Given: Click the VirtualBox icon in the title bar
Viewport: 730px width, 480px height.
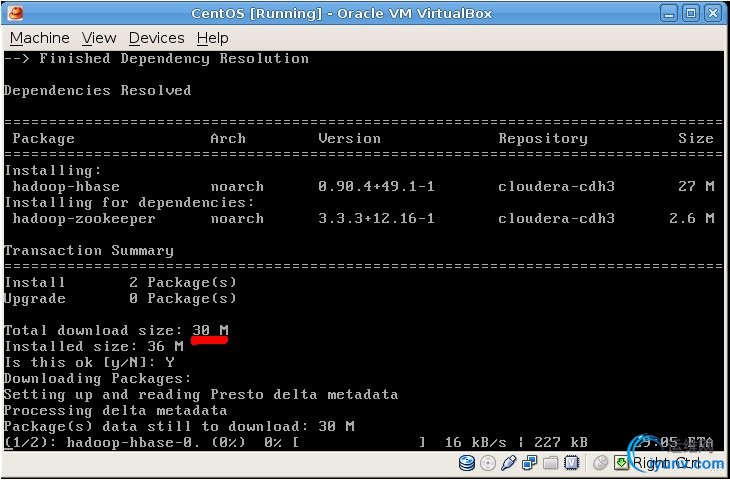Looking at the screenshot, I should [x=15, y=13].
